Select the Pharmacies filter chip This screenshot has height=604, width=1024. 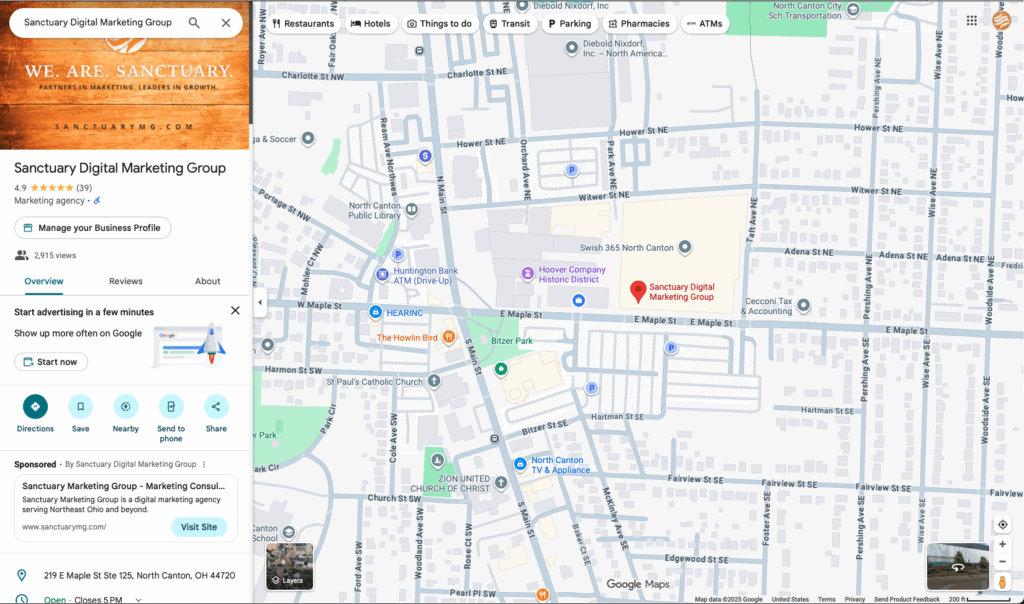pyautogui.click(x=639, y=24)
